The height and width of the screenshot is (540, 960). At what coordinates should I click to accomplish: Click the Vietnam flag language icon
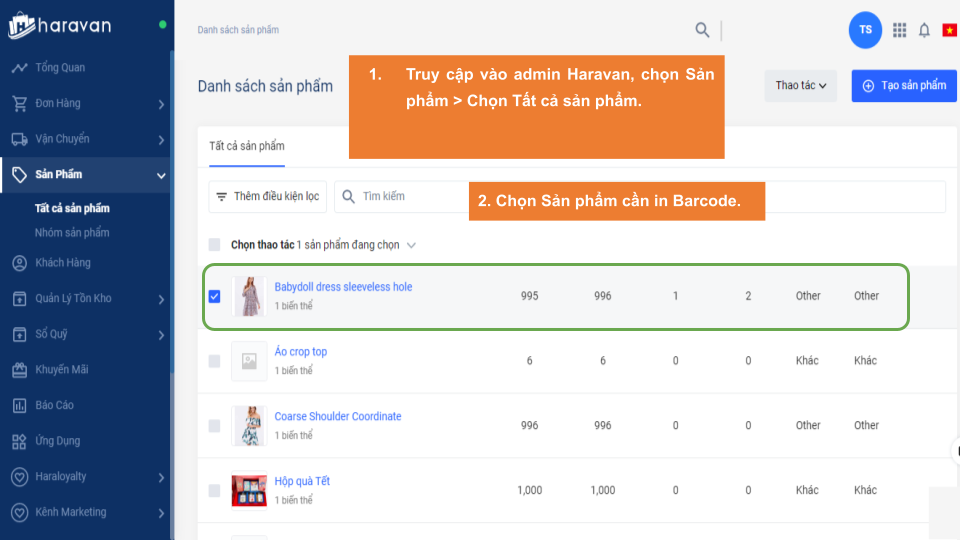coord(949,30)
